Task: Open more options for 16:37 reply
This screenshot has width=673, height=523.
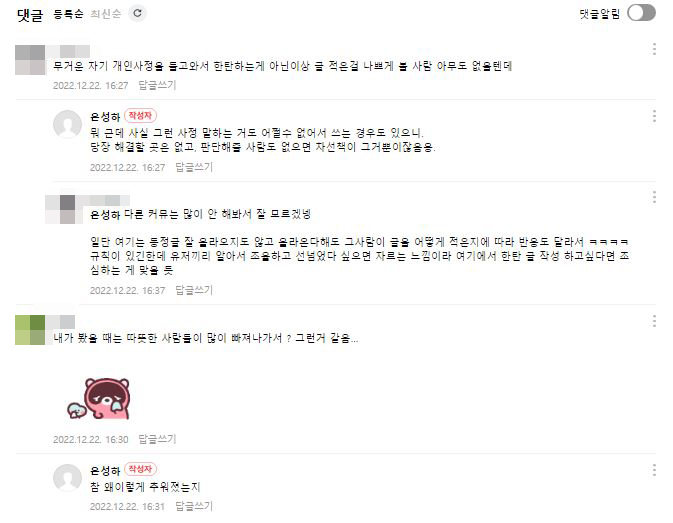Action: pyautogui.click(x=654, y=197)
